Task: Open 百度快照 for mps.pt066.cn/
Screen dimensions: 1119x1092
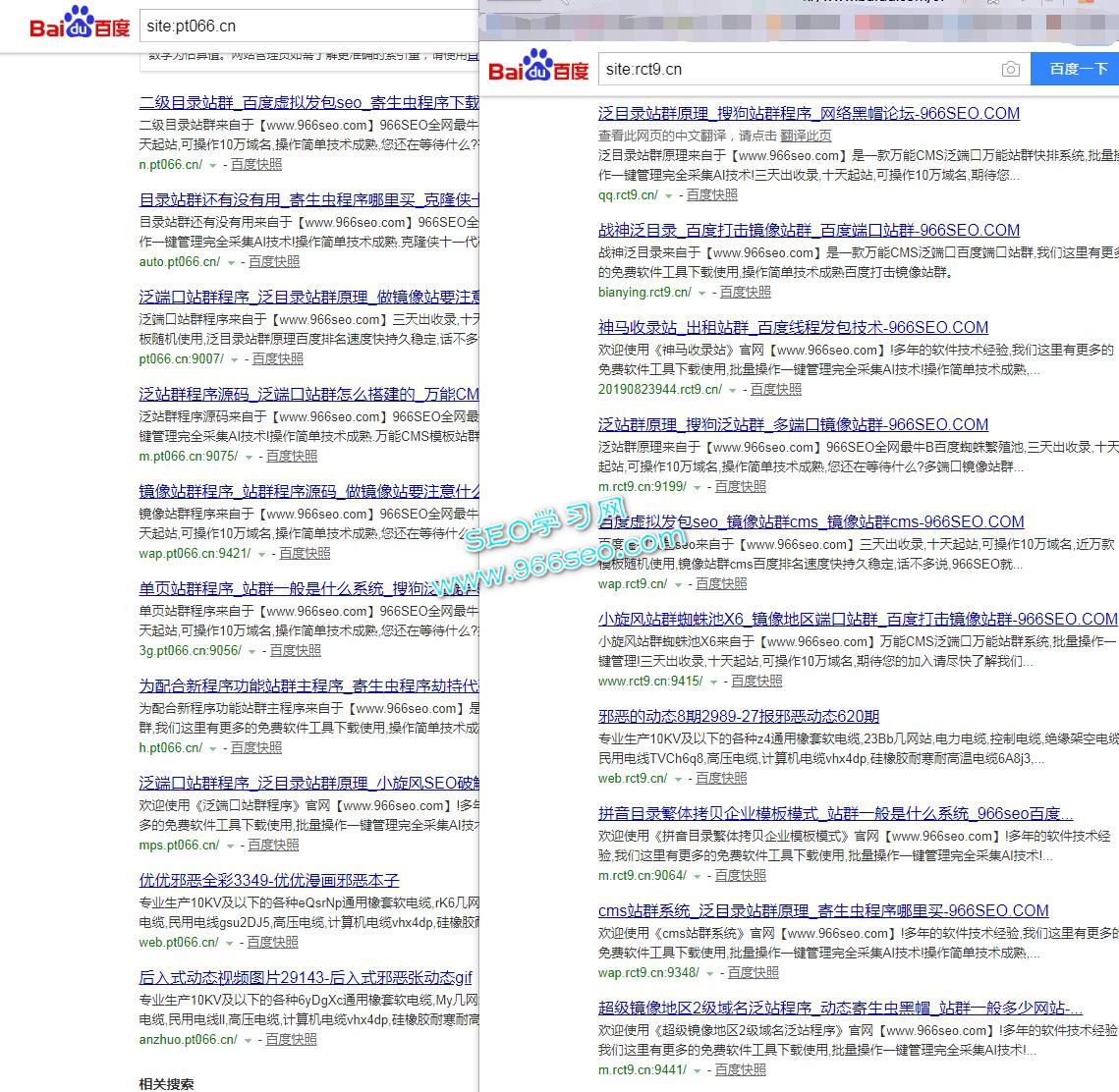Action: tap(273, 846)
